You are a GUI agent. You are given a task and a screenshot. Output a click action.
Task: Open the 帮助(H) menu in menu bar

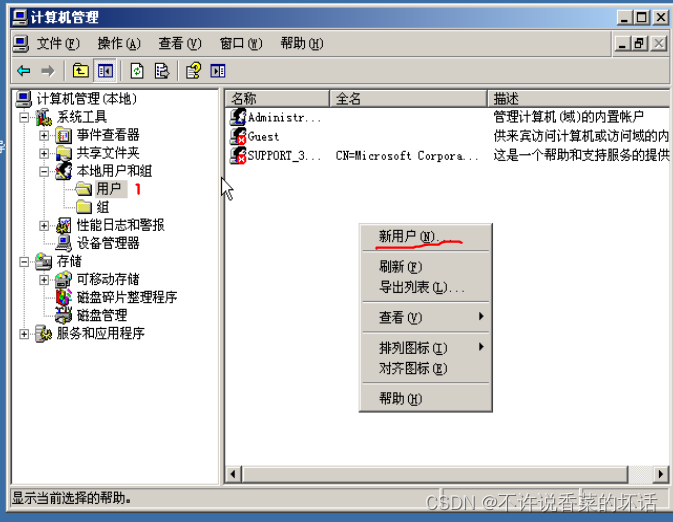[302, 43]
